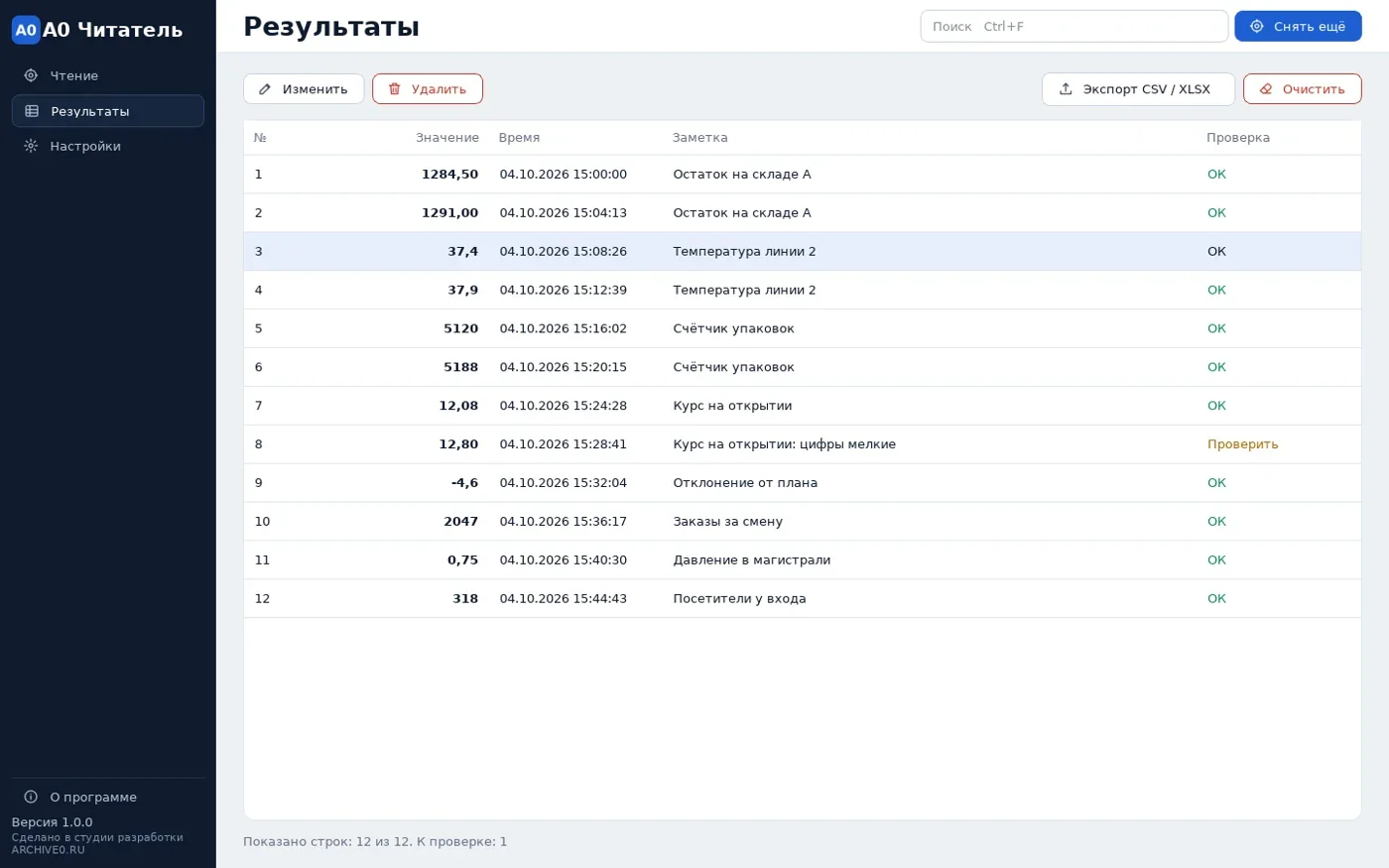Viewport: 1389px width, 868px height.
Task: Click the pencil icon in the Изменить button
Action: (x=265, y=89)
